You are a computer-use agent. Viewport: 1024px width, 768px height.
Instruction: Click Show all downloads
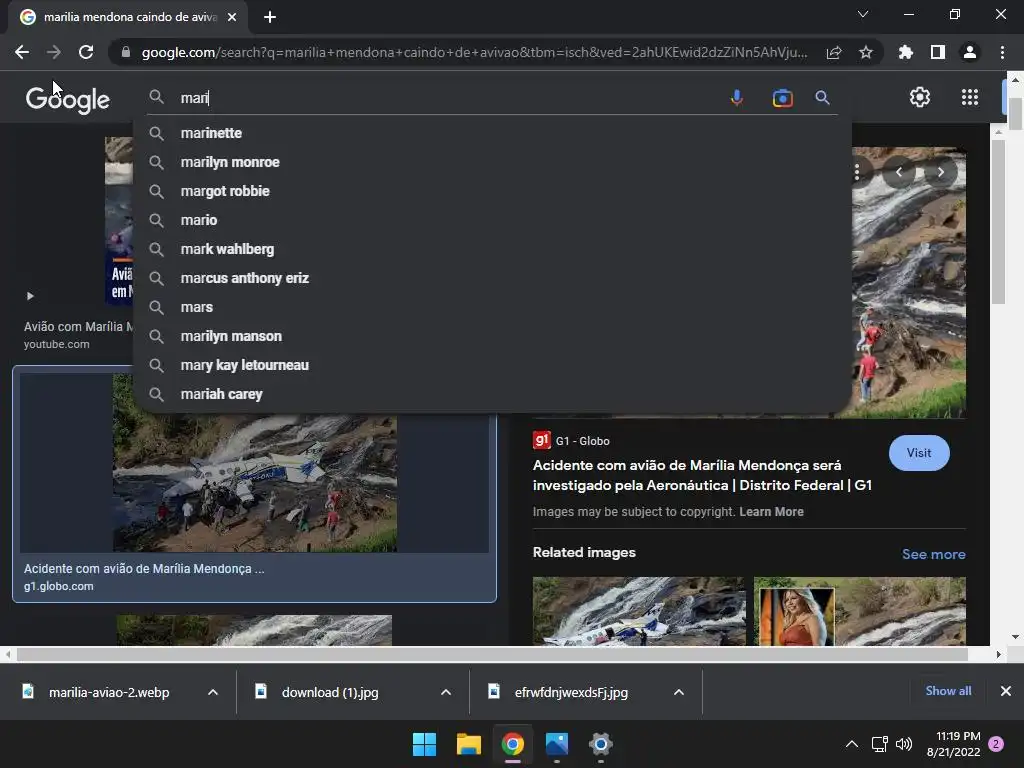pyautogui.click(x=948, y=691)
